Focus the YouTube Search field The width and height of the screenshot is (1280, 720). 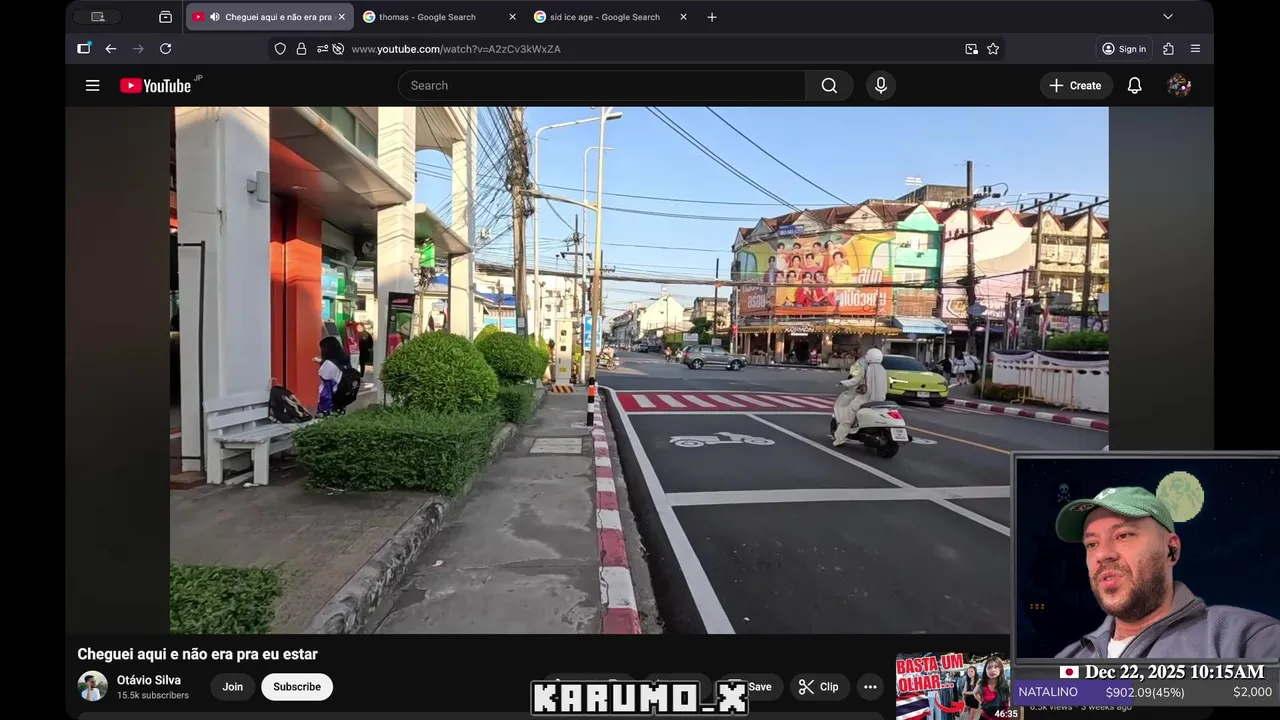(x=602, y=85)
